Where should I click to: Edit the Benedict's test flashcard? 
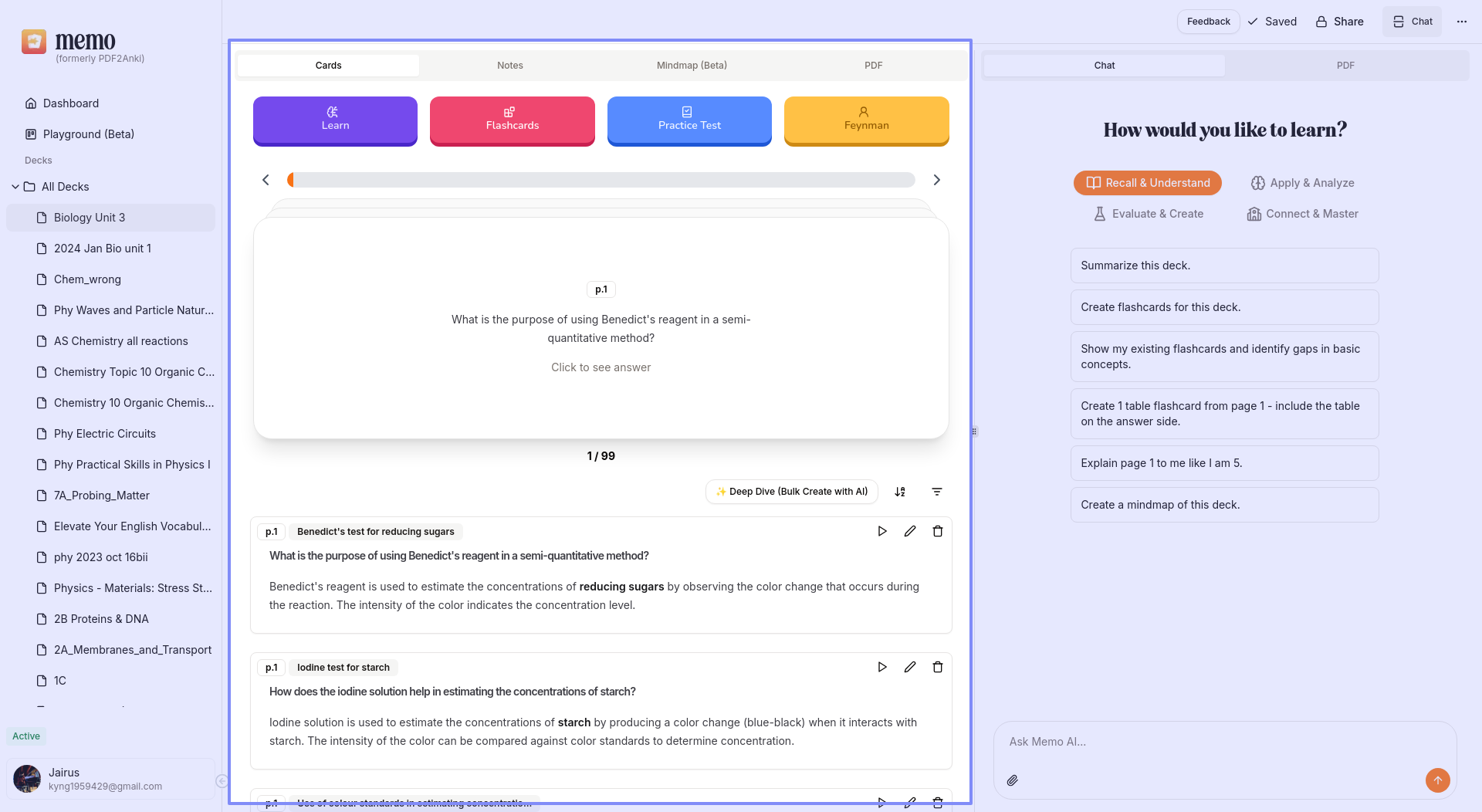coord(910,531)
